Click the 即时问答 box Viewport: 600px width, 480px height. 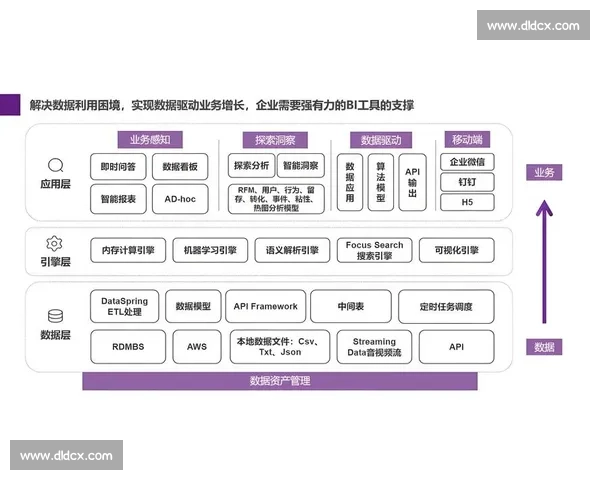[119, 167]
